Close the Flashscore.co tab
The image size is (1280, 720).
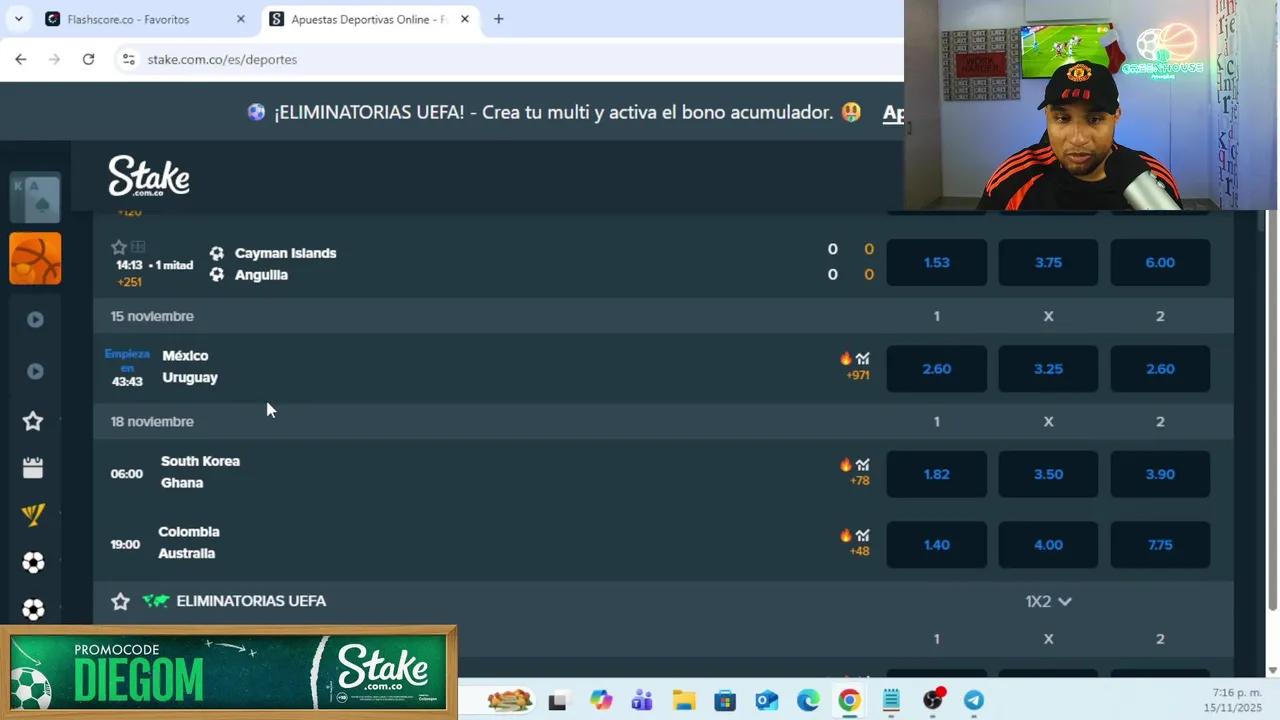[240, 19]
